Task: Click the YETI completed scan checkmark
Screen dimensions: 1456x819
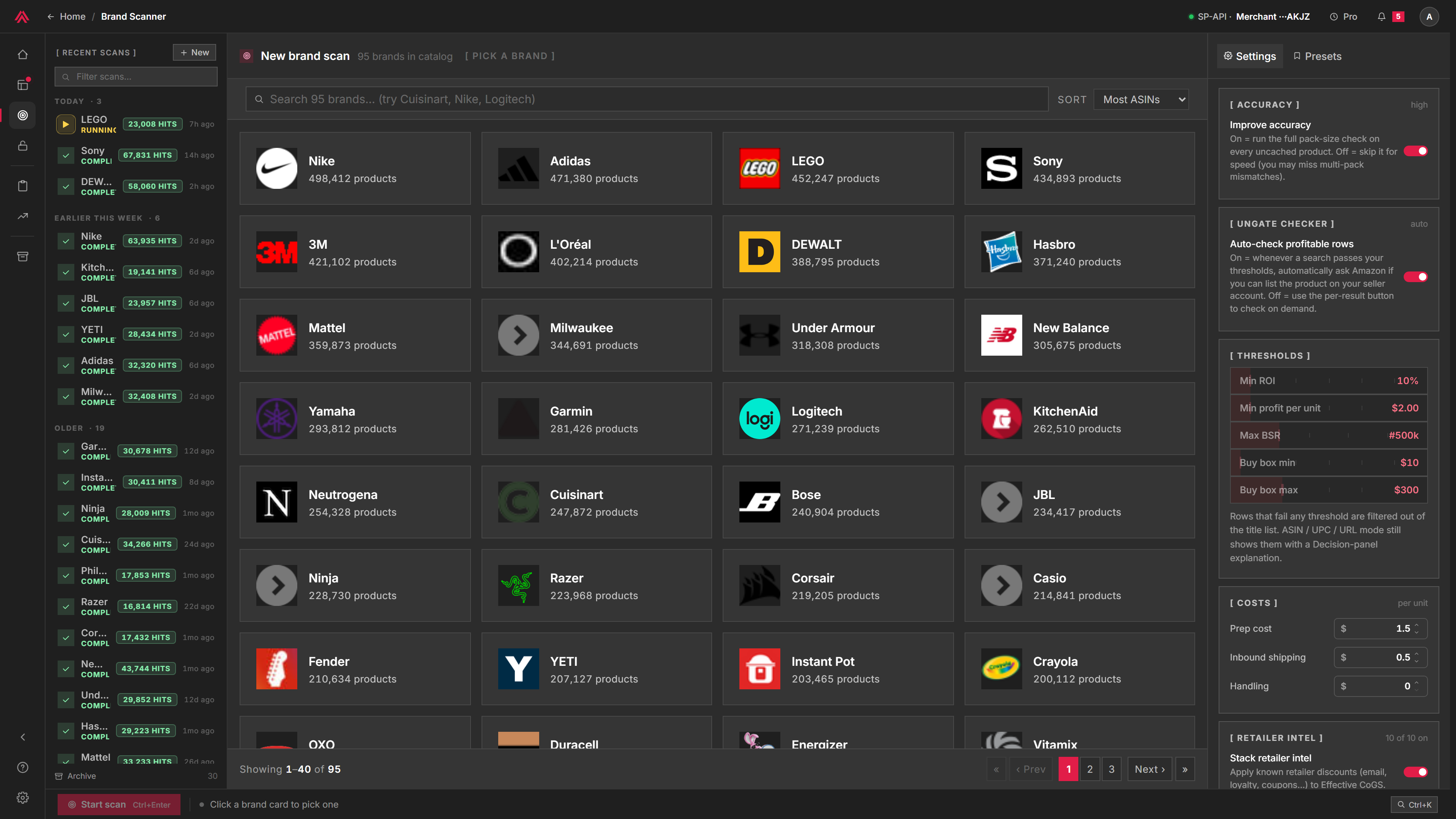Action: [x=66, y=334]
